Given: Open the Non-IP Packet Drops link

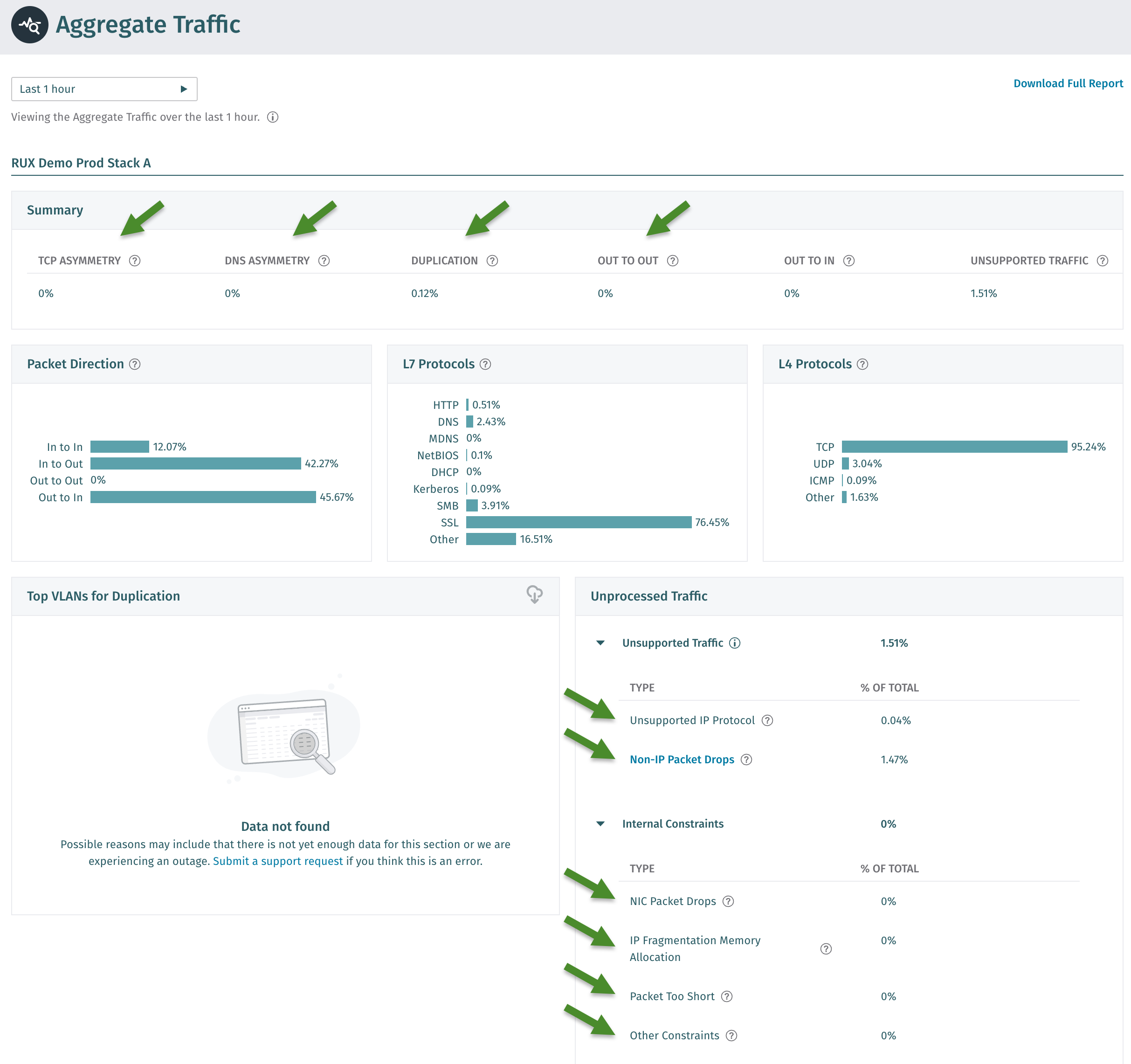Looking at the screenshot, I should (682, 760).
